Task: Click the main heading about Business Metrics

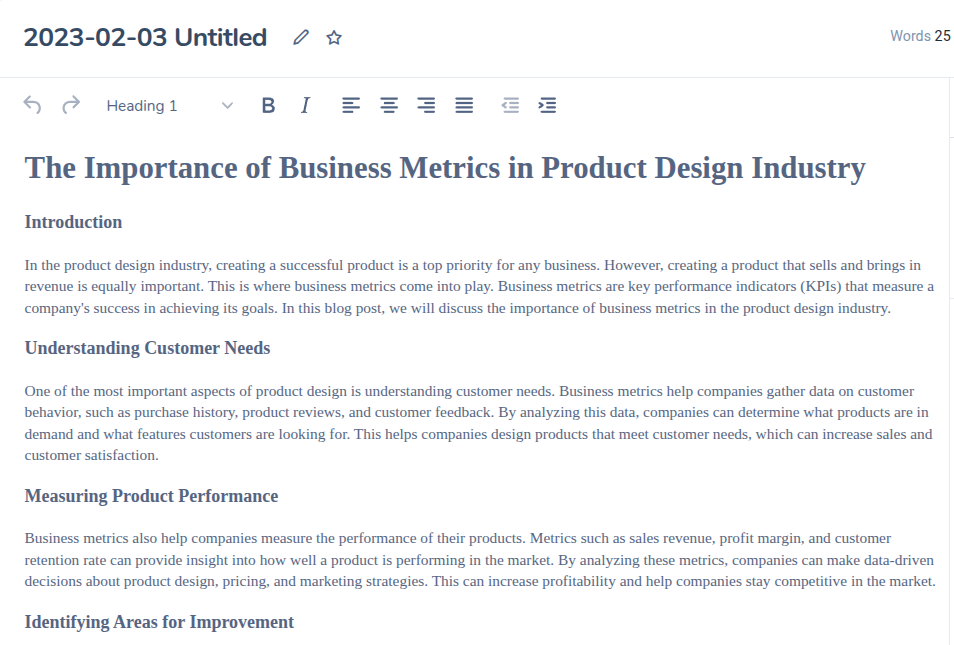Action: (444, 167)
